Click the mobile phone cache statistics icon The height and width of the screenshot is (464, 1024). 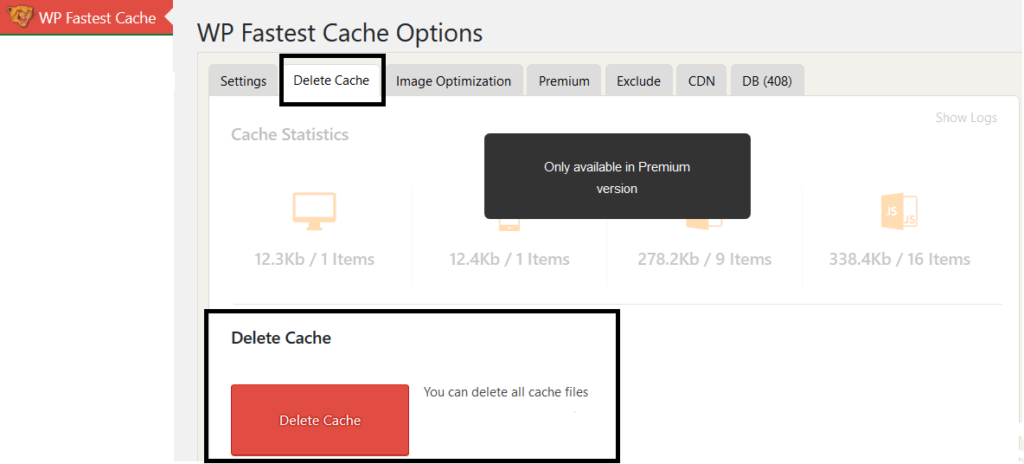(x=509, y=225)
